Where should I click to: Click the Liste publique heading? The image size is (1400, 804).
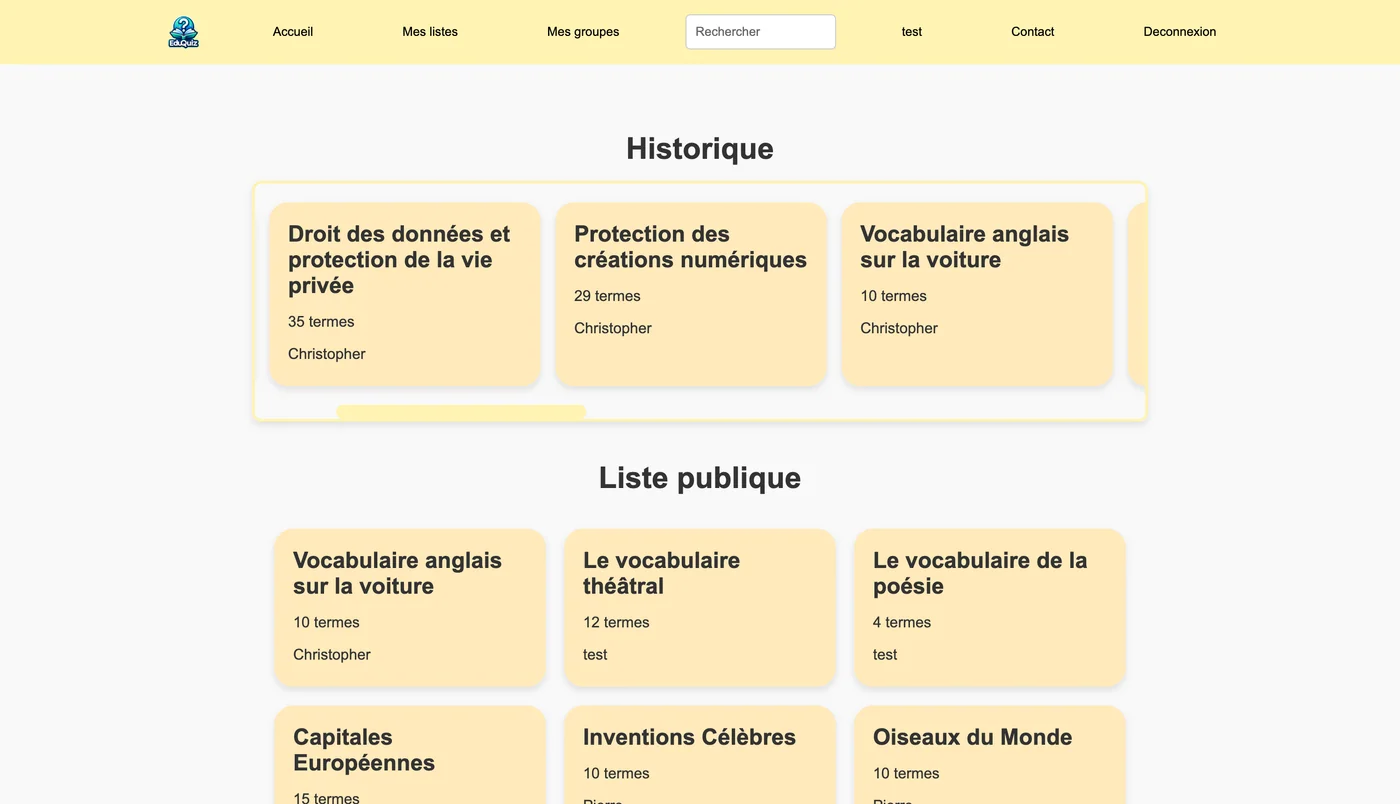pos(700,477)
